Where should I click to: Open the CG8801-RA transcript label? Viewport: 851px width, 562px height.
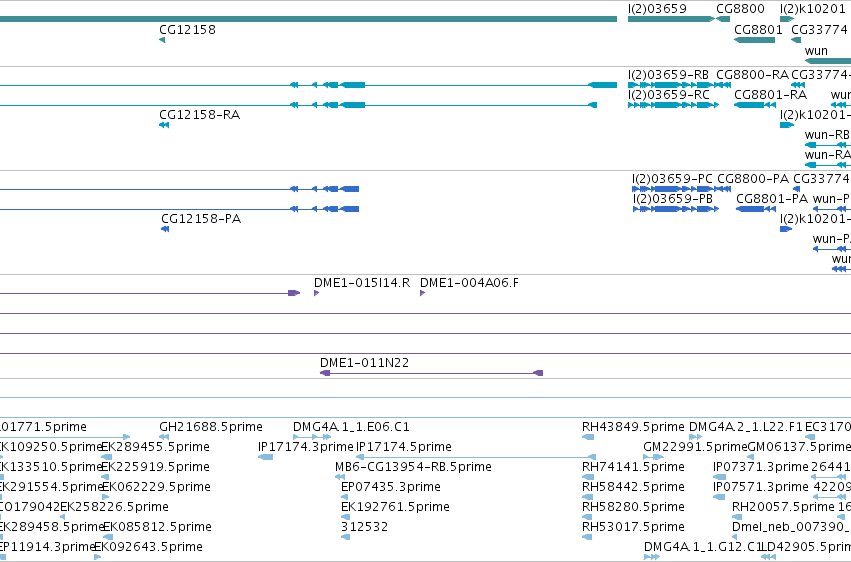coord(771,95)
